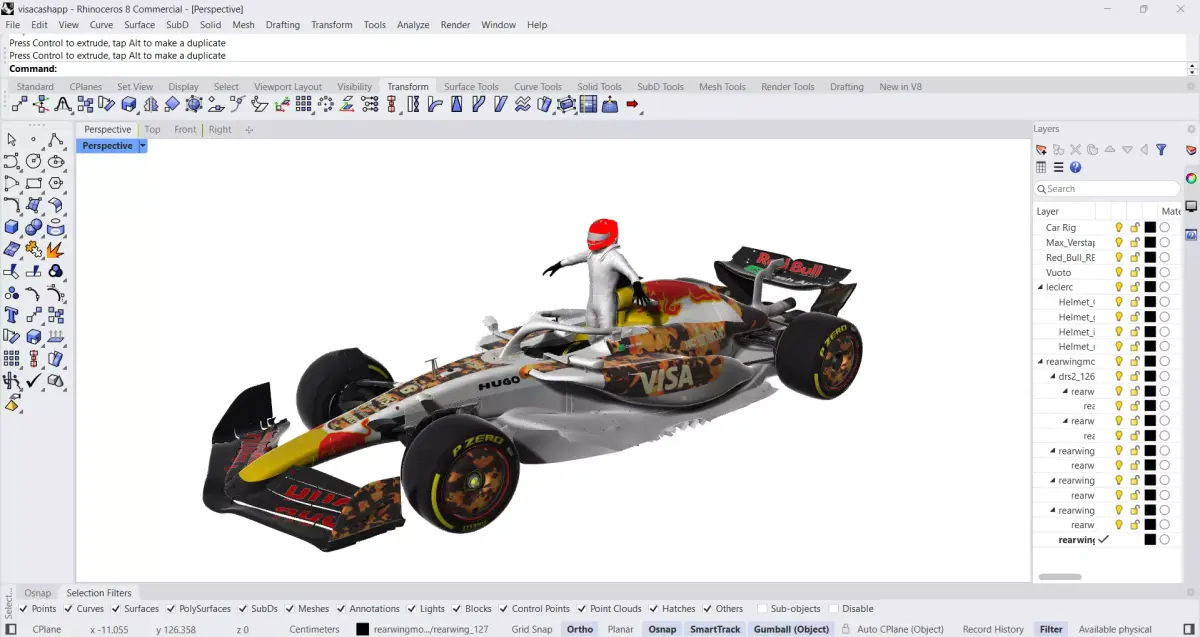Click the checkmark Check Objects icon
Image resolution: width=1200 pixels, height=637 pixels.
34,381
